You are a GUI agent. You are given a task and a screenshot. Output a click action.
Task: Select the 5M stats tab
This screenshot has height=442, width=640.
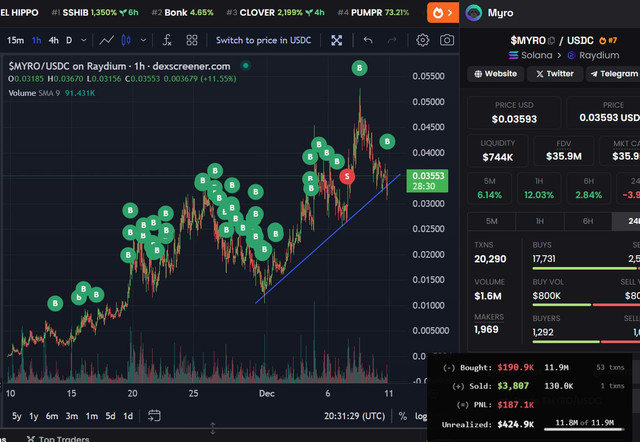491,221
